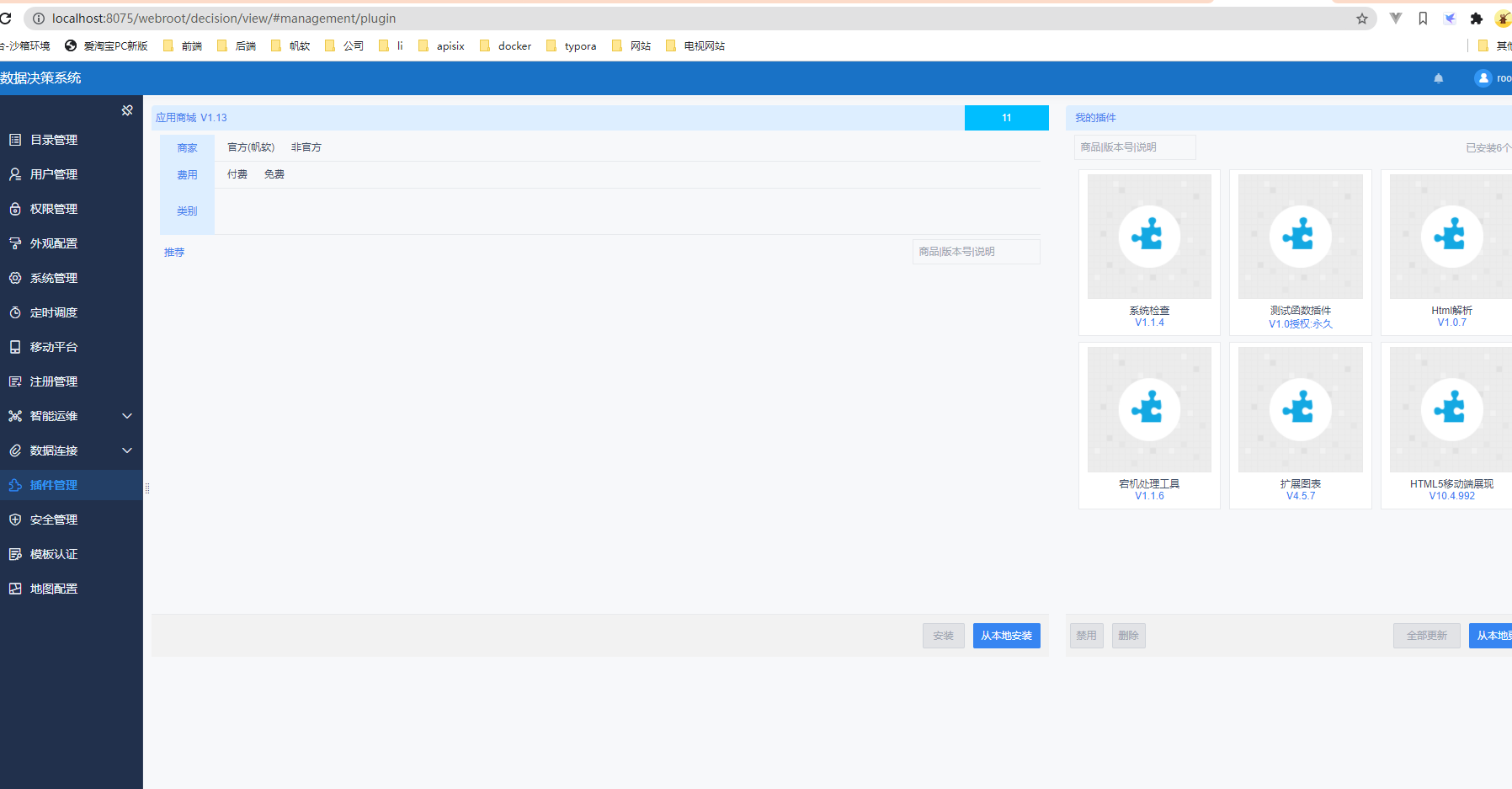Click the 从本地安装 button in 应用商城

(1007, 636)
